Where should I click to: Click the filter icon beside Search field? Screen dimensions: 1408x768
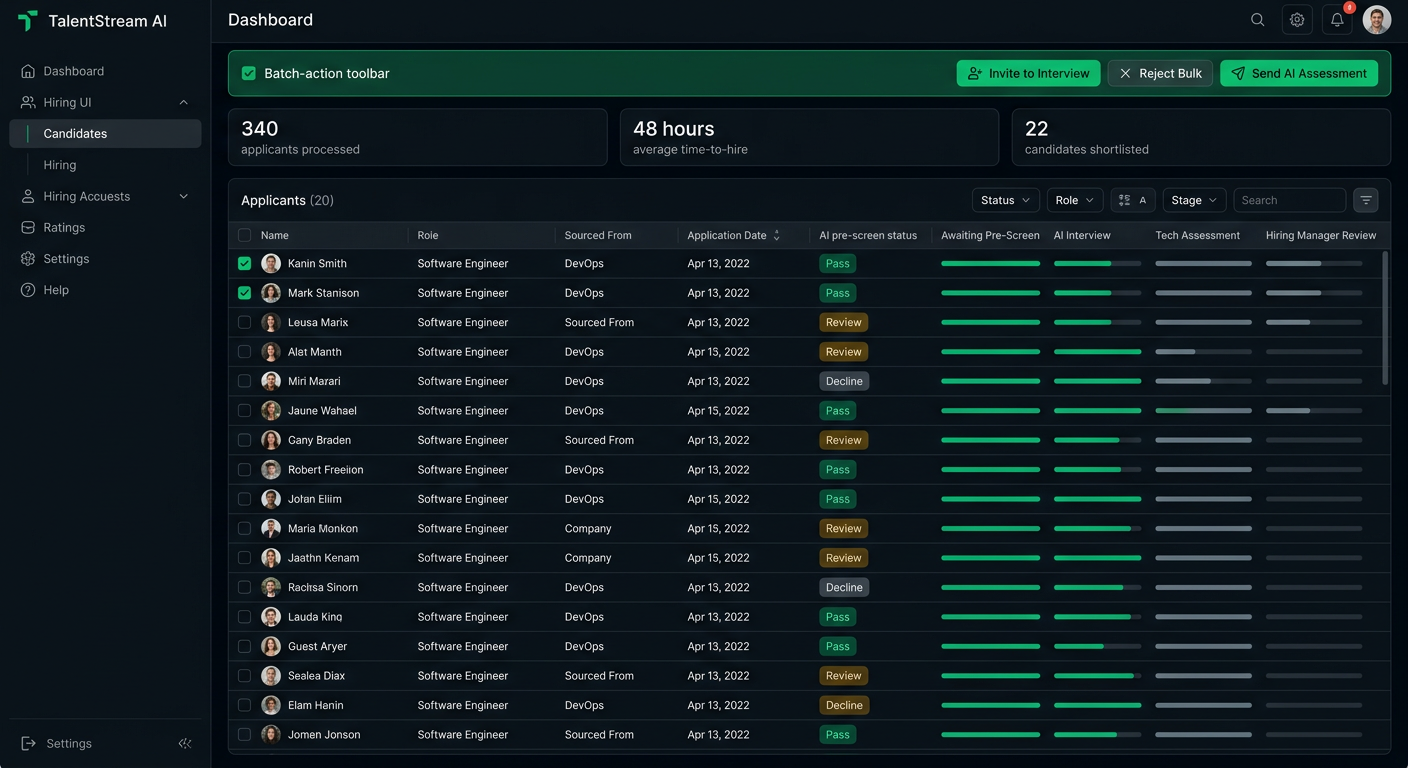pyautogui.click(x=1366, y=200)
